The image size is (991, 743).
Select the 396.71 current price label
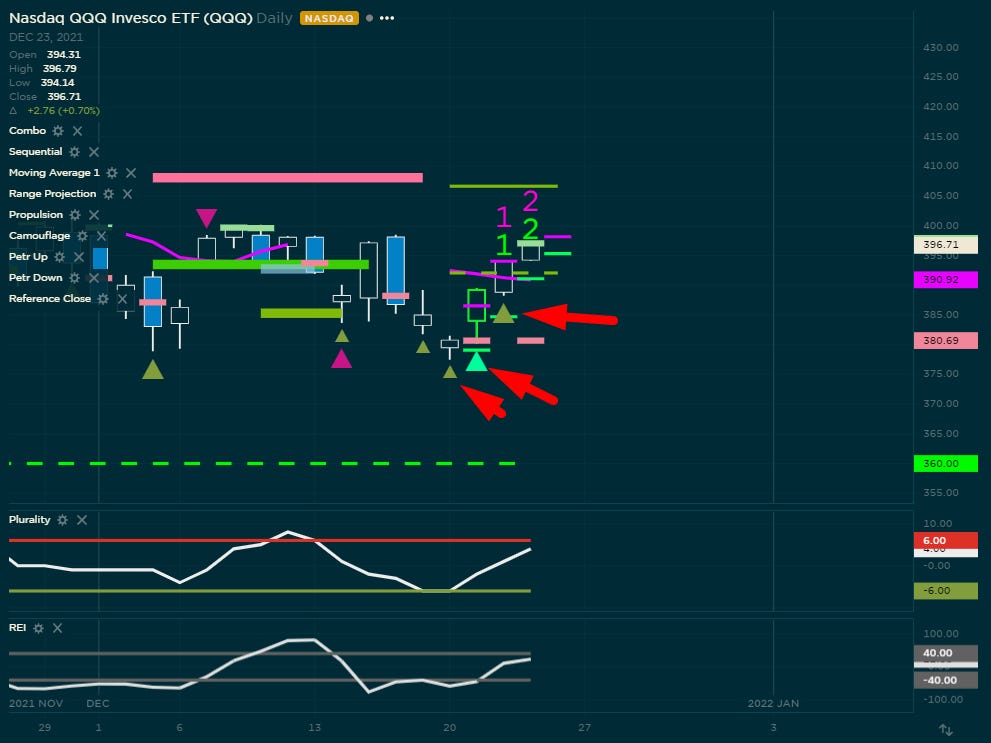tap(945, 245)
